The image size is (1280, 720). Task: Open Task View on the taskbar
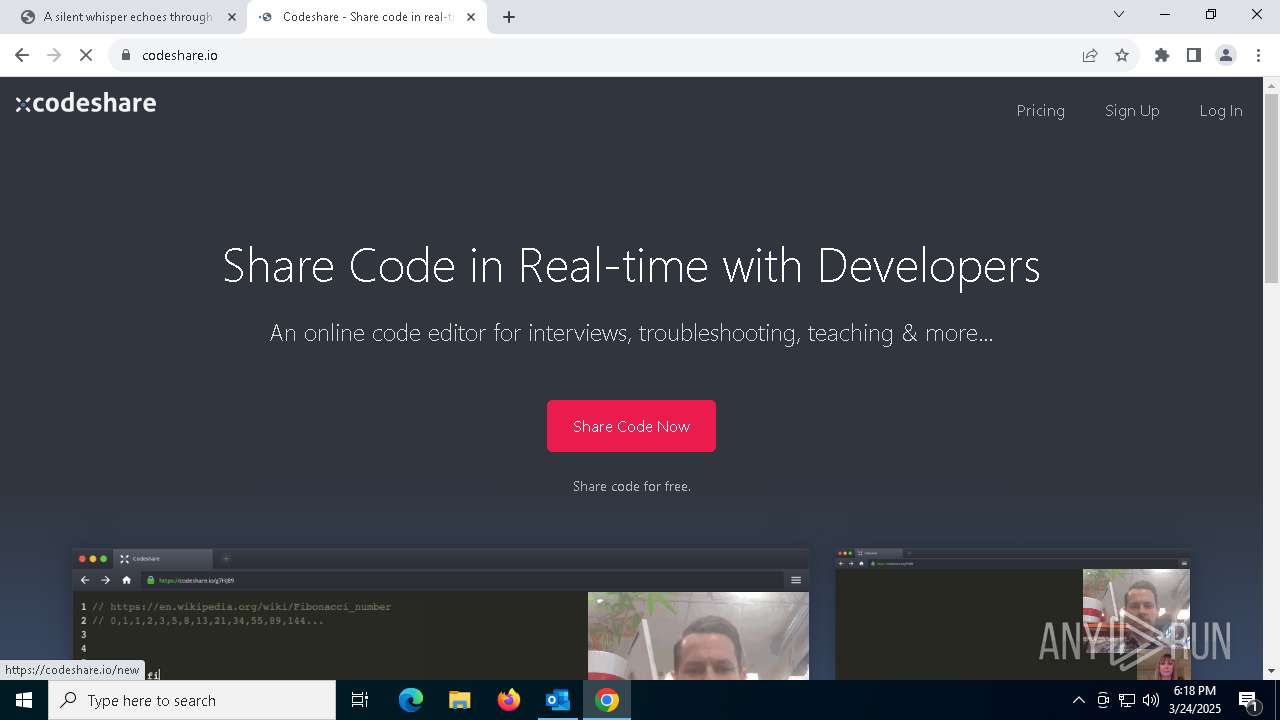(x=360, y=700)
